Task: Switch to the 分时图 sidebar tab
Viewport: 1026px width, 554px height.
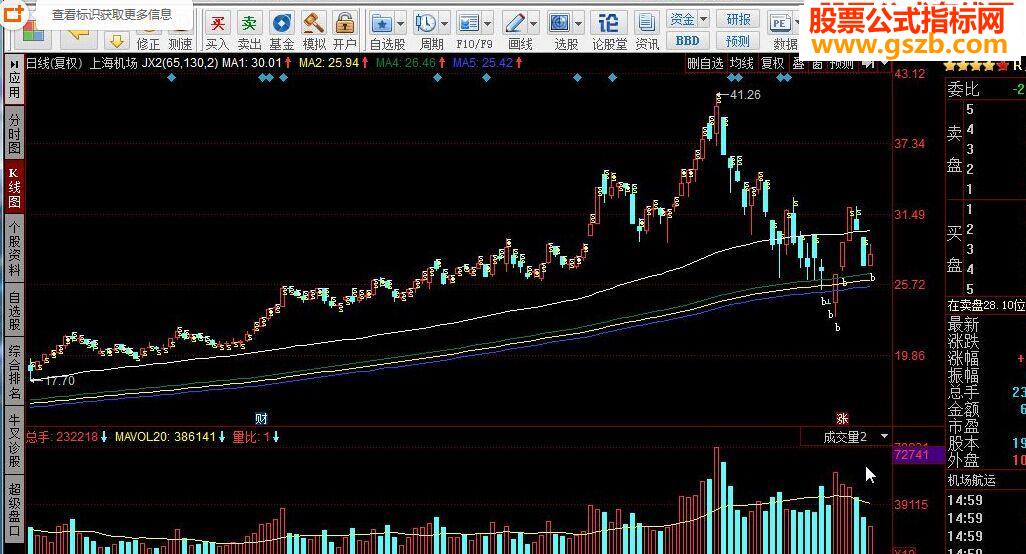Action: 14,133
